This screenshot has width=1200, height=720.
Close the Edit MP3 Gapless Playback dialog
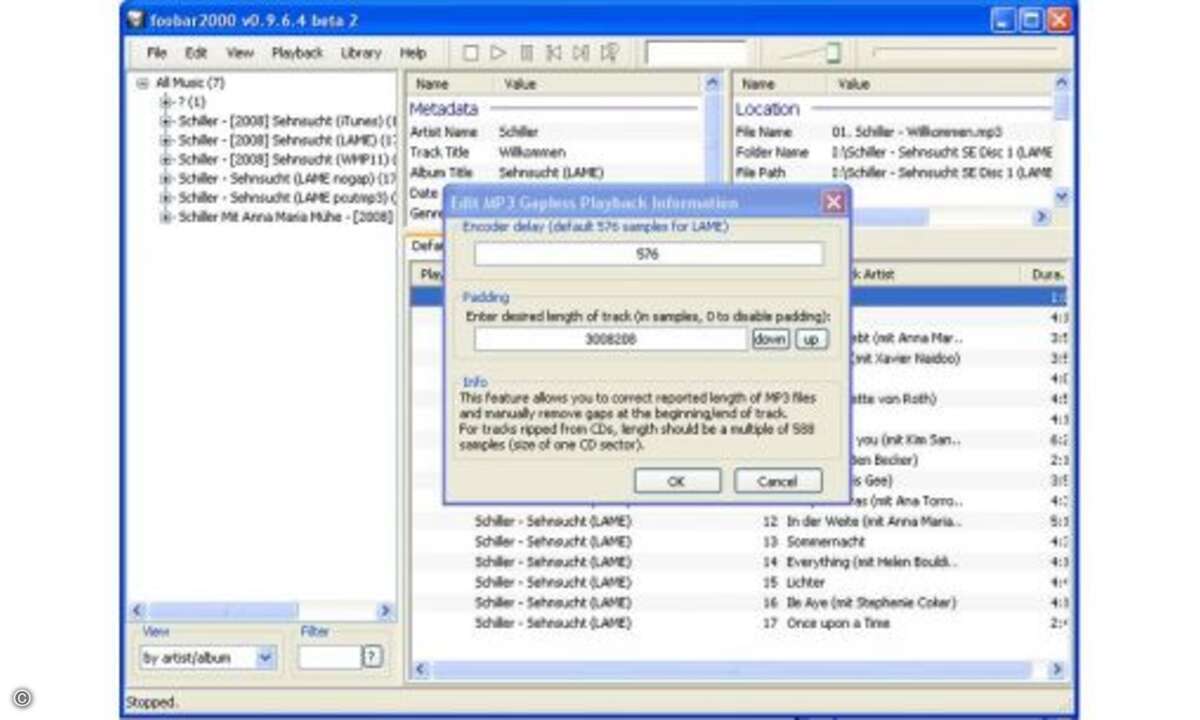pyautogui.click(x=833, y=202)
